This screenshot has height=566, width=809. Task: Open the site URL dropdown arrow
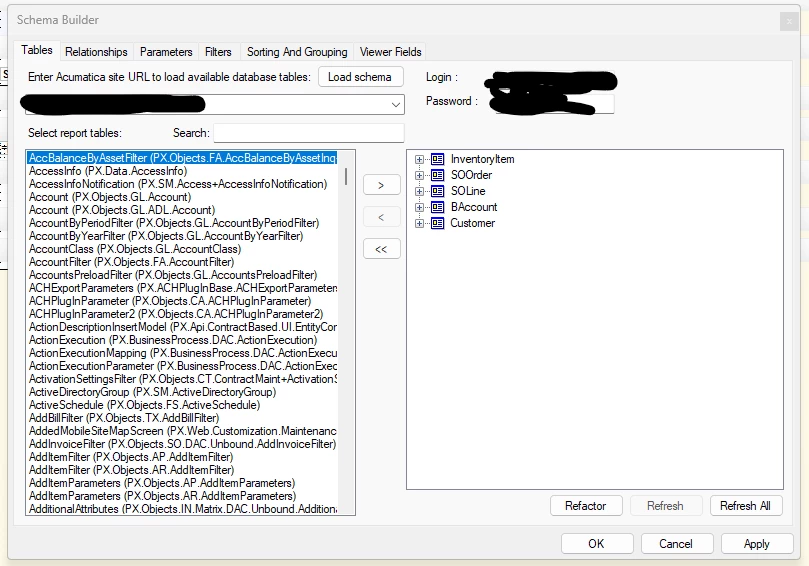coord(396,105)
